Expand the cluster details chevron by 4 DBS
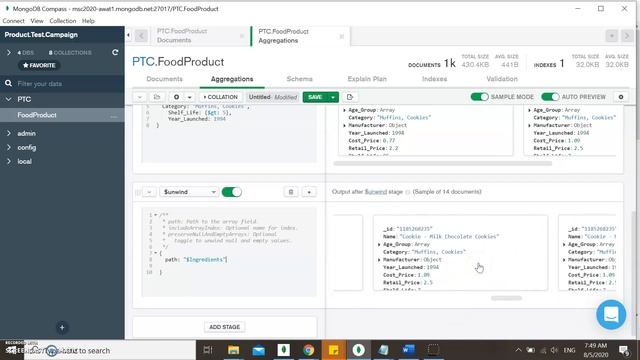This screenshot has width=640, height=360. [9, 53]
